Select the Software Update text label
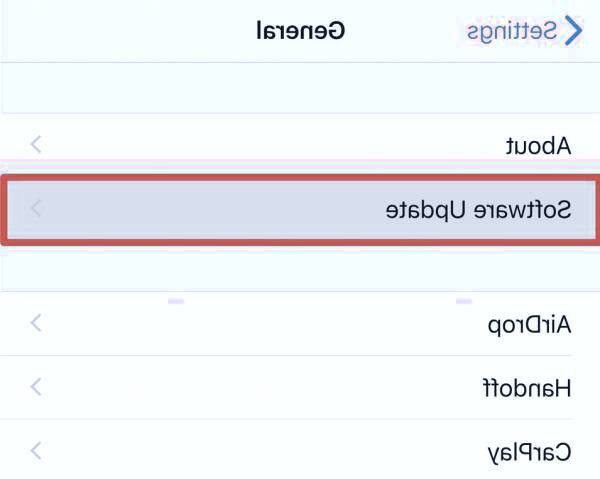This screenshot has height=479, width=600. (479, 210)
